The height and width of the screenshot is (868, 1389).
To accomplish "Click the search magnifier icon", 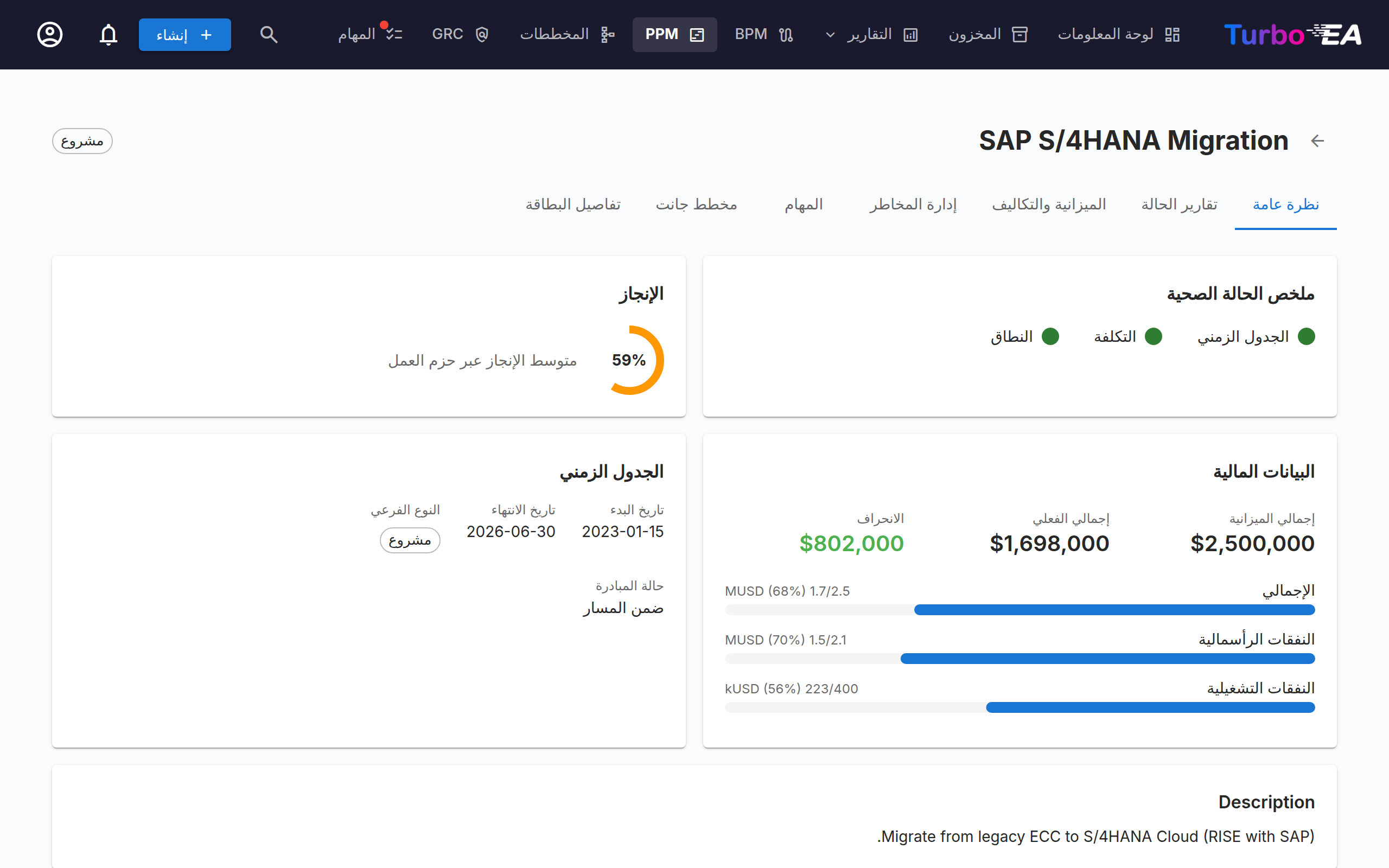I will tap(269, 34).
